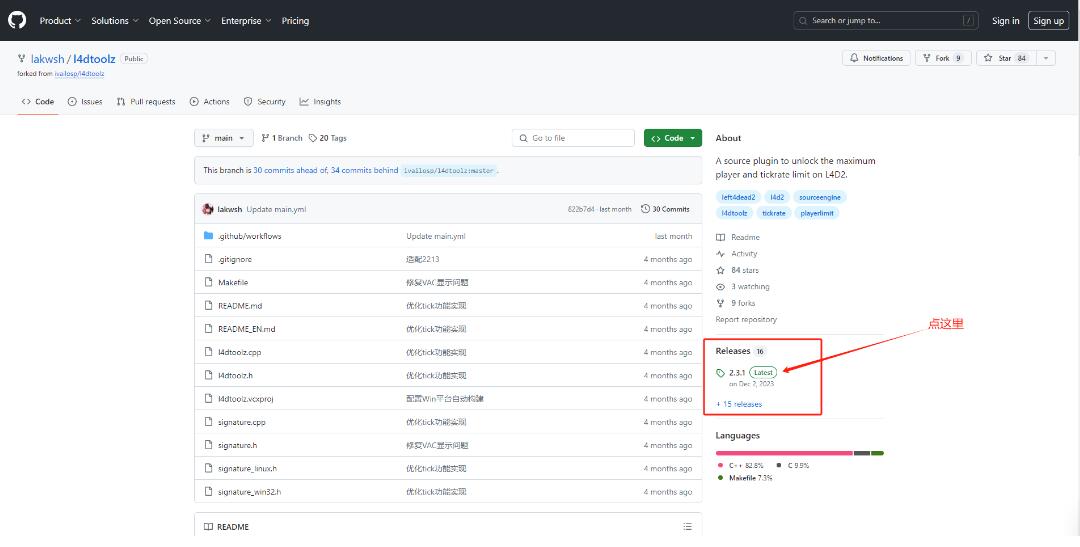Open the 34 commits behind link
This screenshot has width=1080, height=547.
(364, 170)
